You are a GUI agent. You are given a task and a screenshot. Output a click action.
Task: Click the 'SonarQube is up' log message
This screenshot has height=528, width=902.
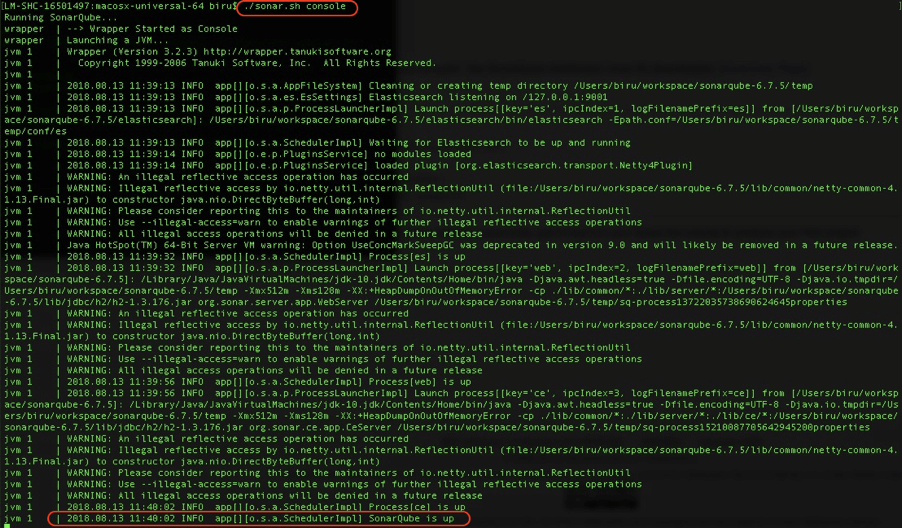click(413, 518)
